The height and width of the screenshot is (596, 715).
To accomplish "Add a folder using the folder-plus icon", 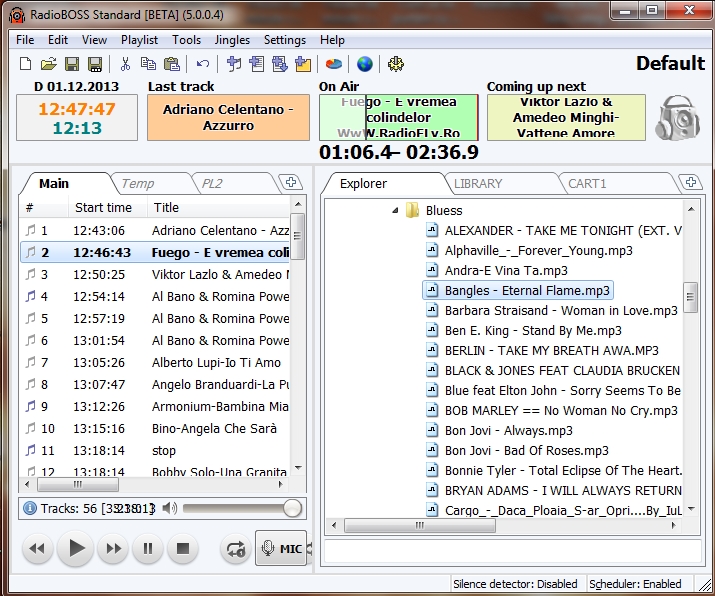I will [303, 64].
